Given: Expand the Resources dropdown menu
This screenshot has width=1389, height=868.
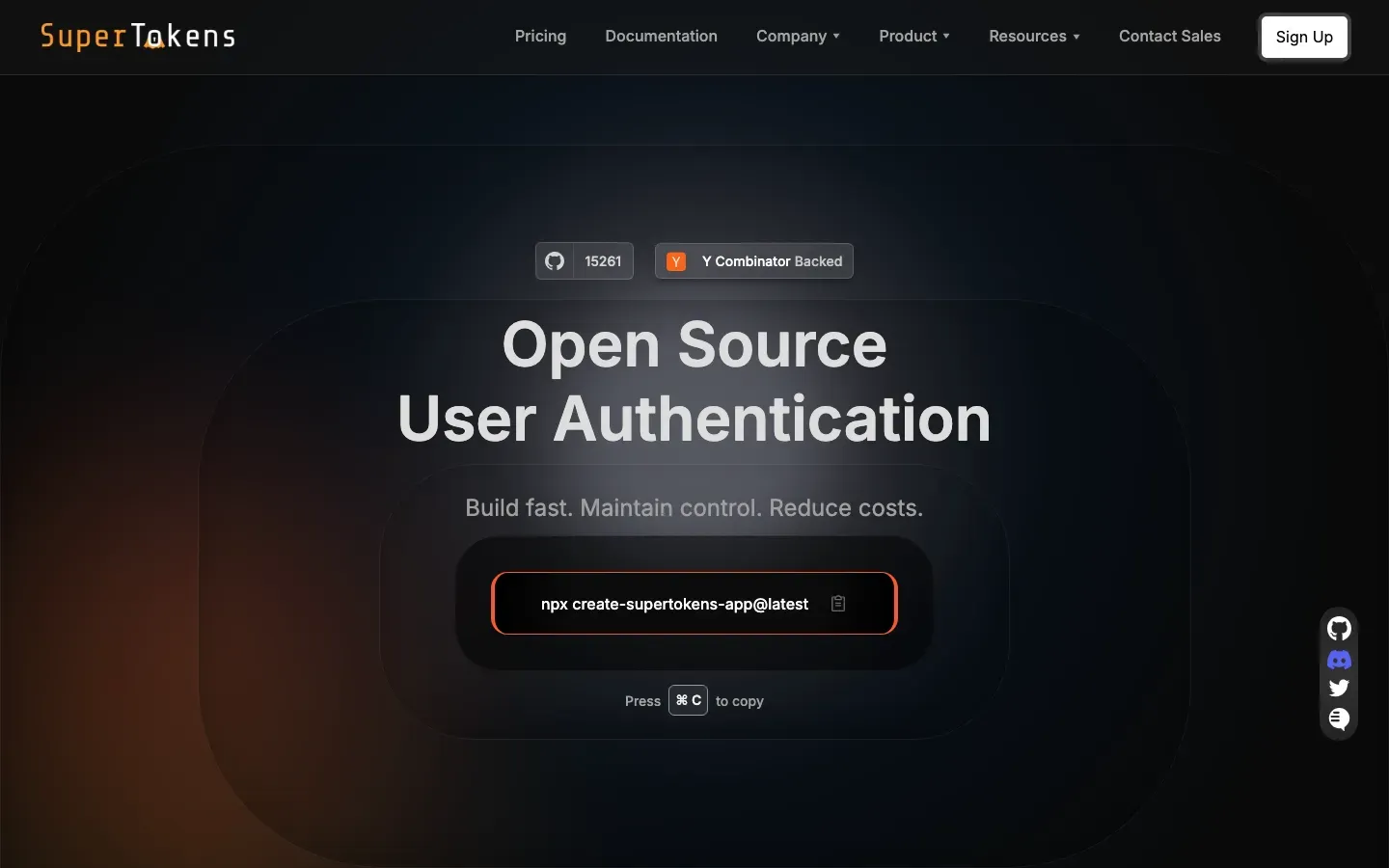Looking at the screenshot, I should (1034, 37).
